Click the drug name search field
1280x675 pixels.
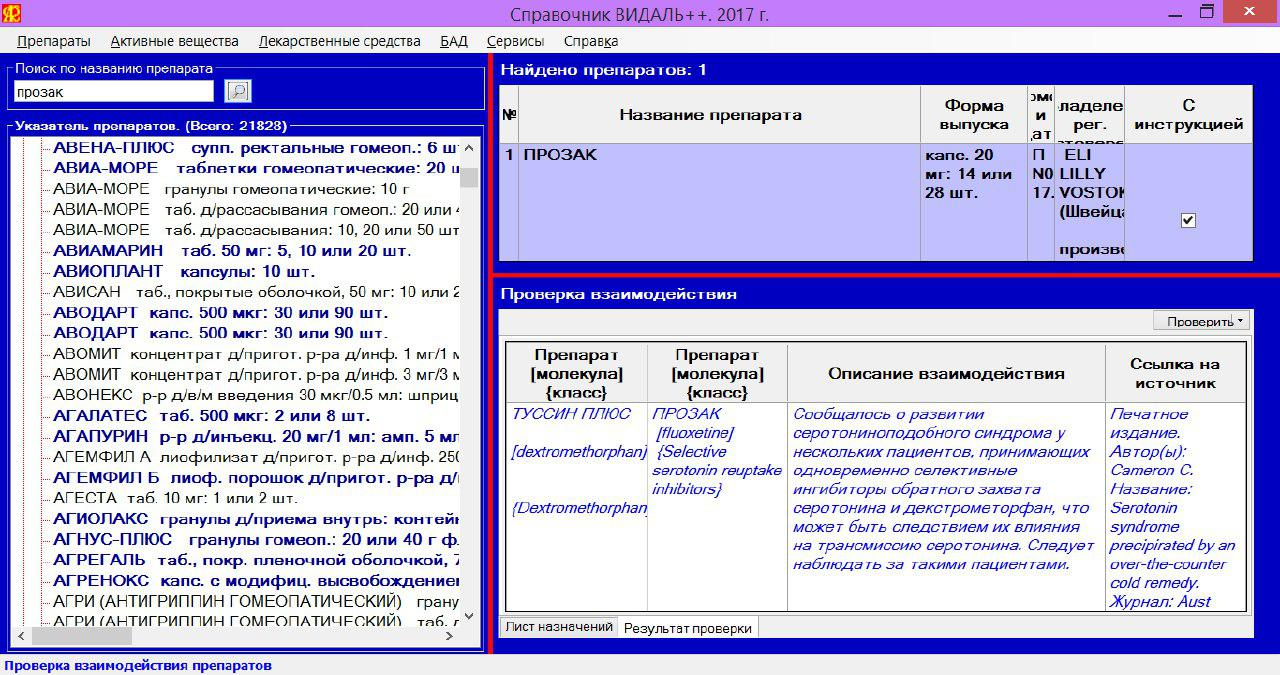click(x=114, y=92)
